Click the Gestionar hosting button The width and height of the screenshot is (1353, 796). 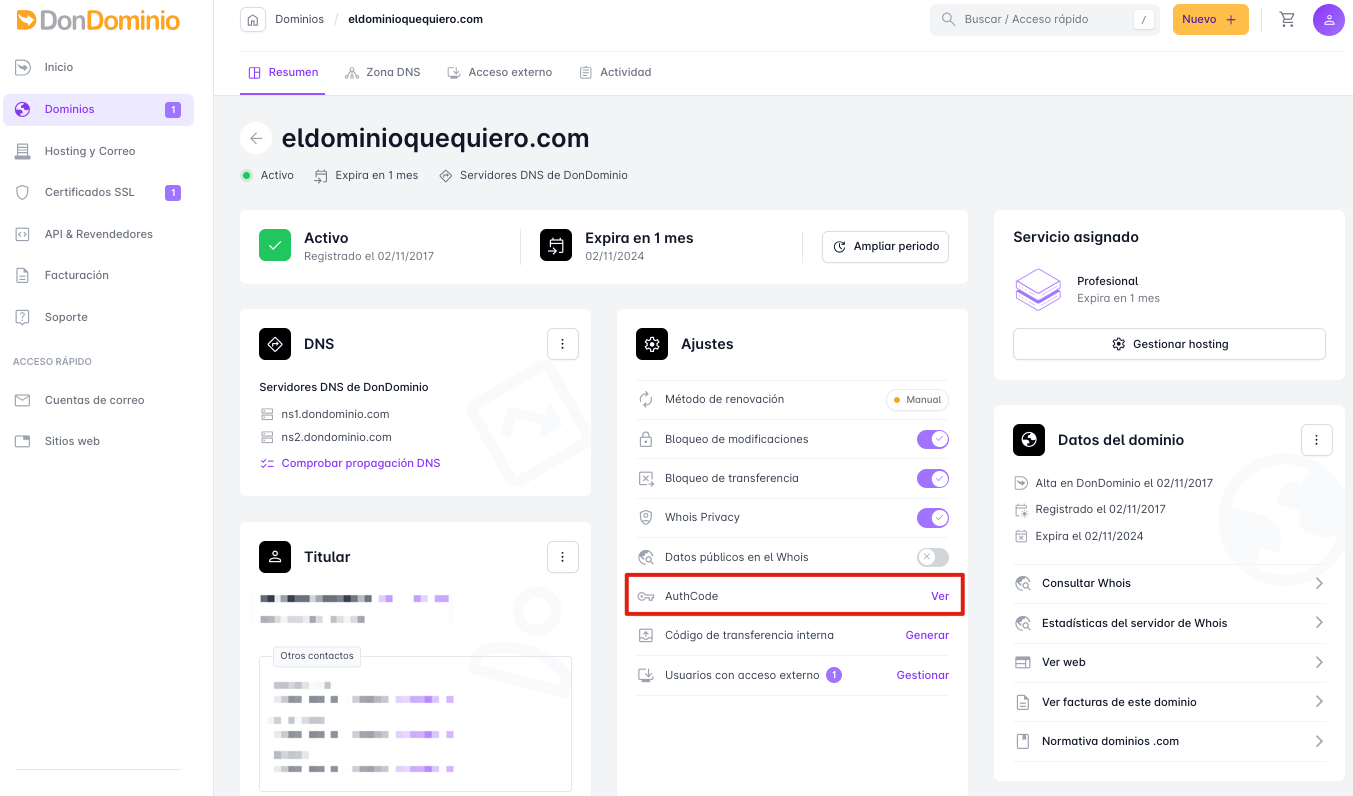point(1169,344)
